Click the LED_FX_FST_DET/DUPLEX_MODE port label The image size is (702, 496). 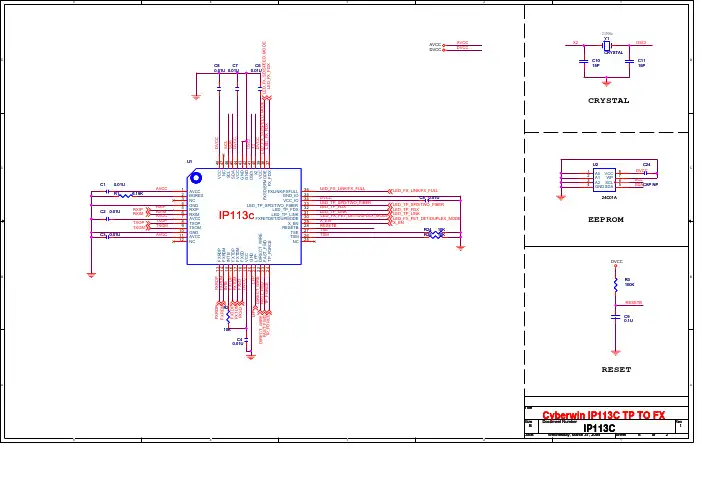427,218
